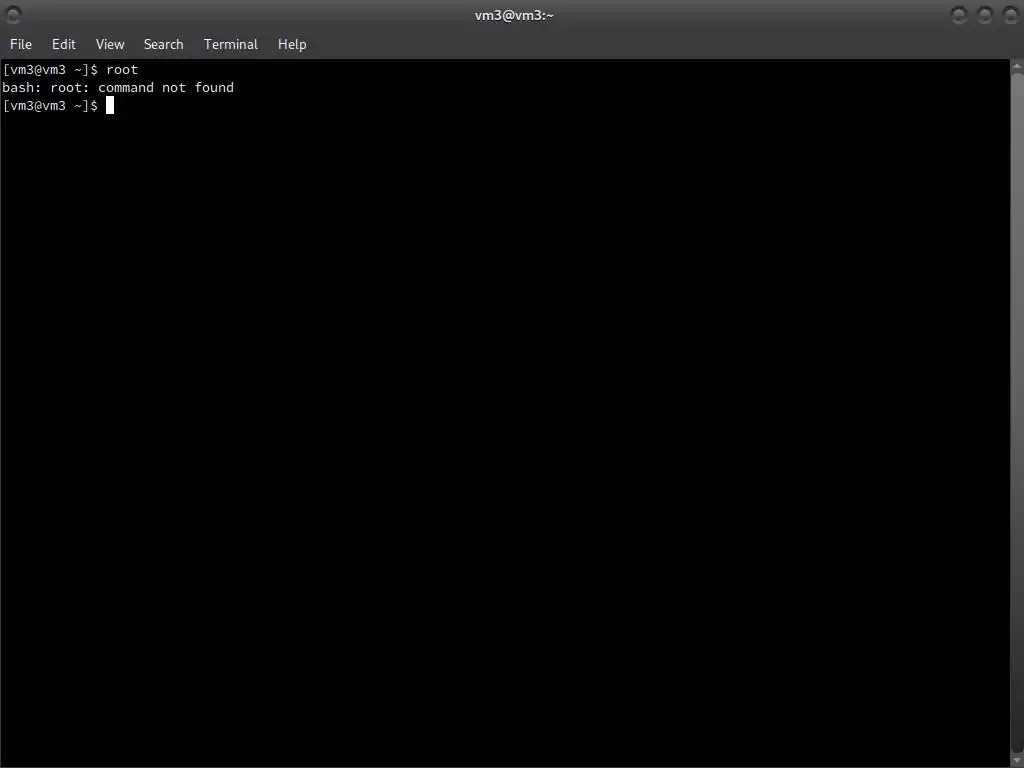This screenshot has height=768, width=1024.
Task: Open the Edit menu
Action: click(63, 44)
